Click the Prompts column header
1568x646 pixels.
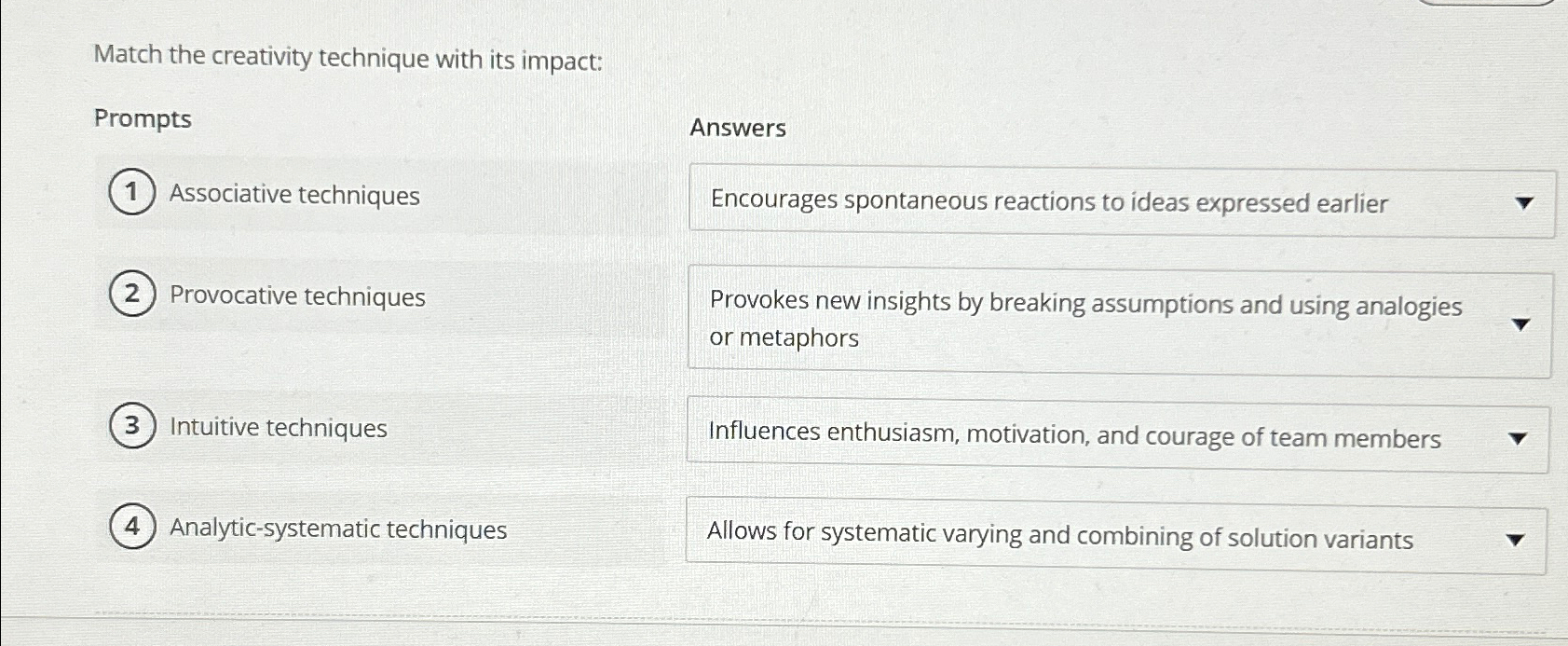[143, 118]
